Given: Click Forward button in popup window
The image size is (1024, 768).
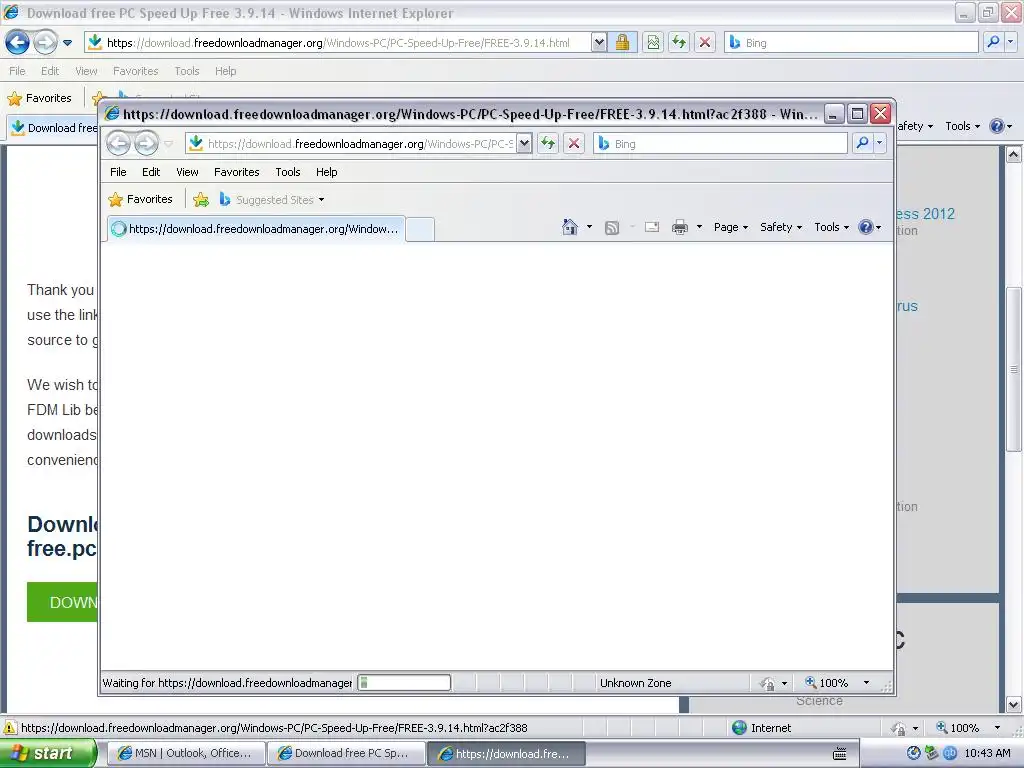Looking at the screenshot, I should click(x=146, y=143).
